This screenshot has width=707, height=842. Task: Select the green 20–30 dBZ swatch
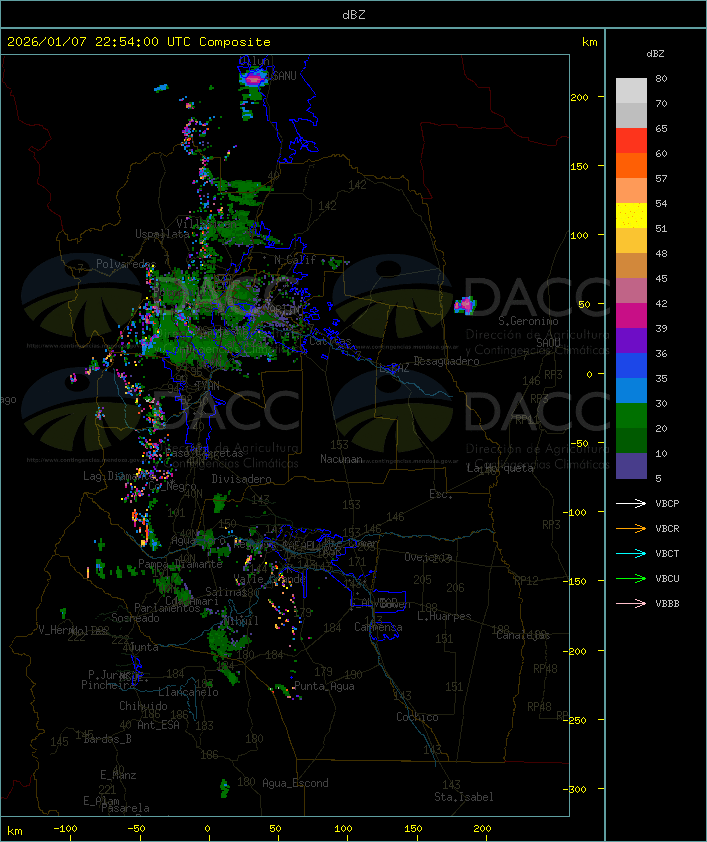631,416
